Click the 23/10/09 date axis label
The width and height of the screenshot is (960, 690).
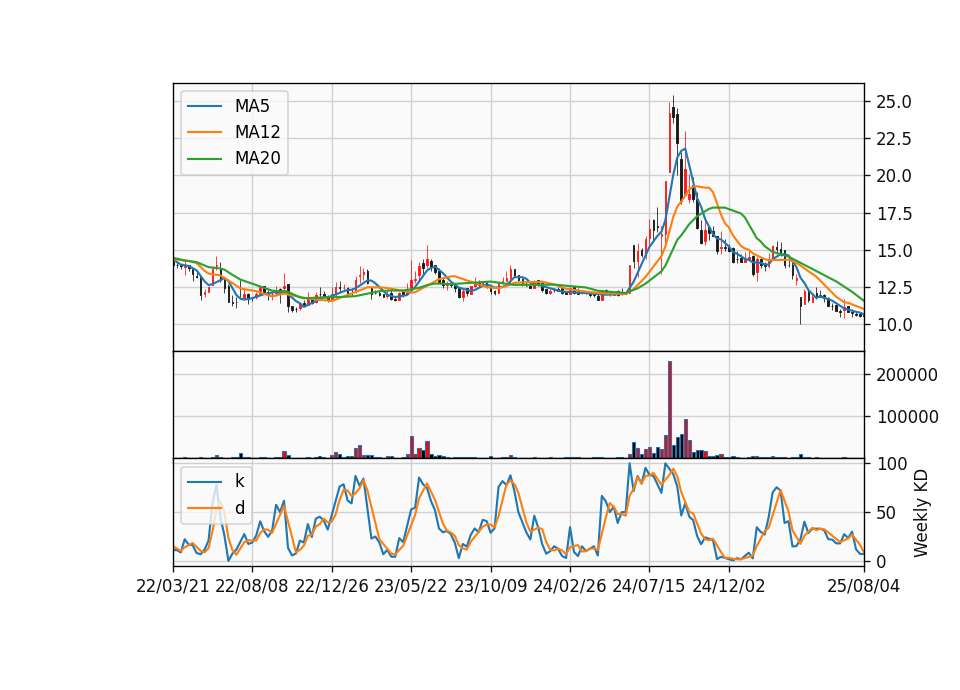[490, 586]
